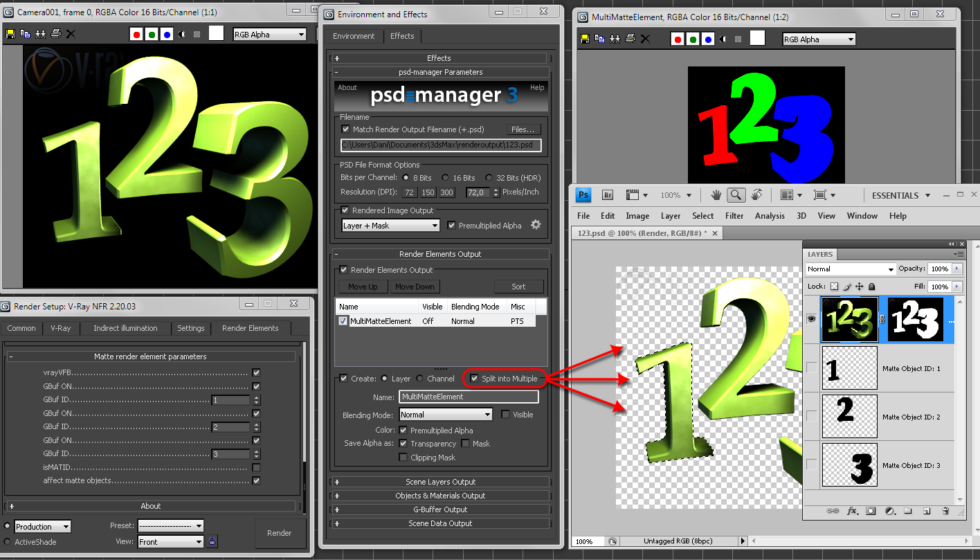Viewport: 980px width, 560px height.
Task: Toggle Clipping Mask checkbox
Action: 403,458
